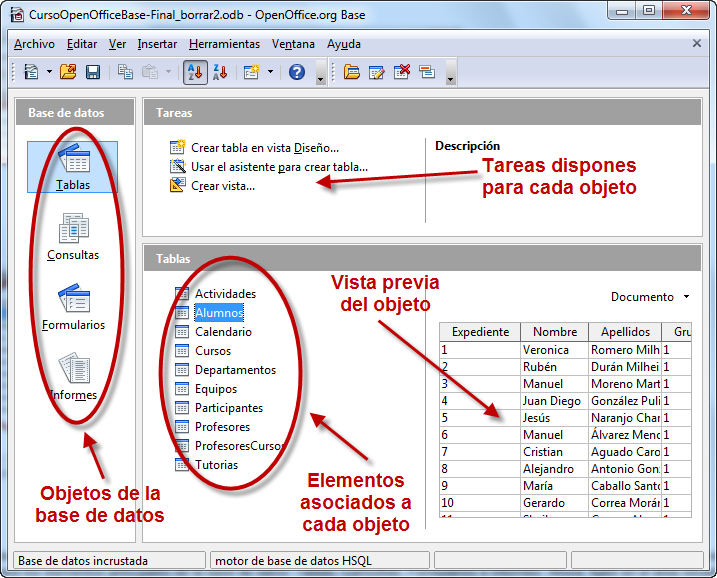Close the OpenOffice Base window
717x578 pixels.
point(686,11)
